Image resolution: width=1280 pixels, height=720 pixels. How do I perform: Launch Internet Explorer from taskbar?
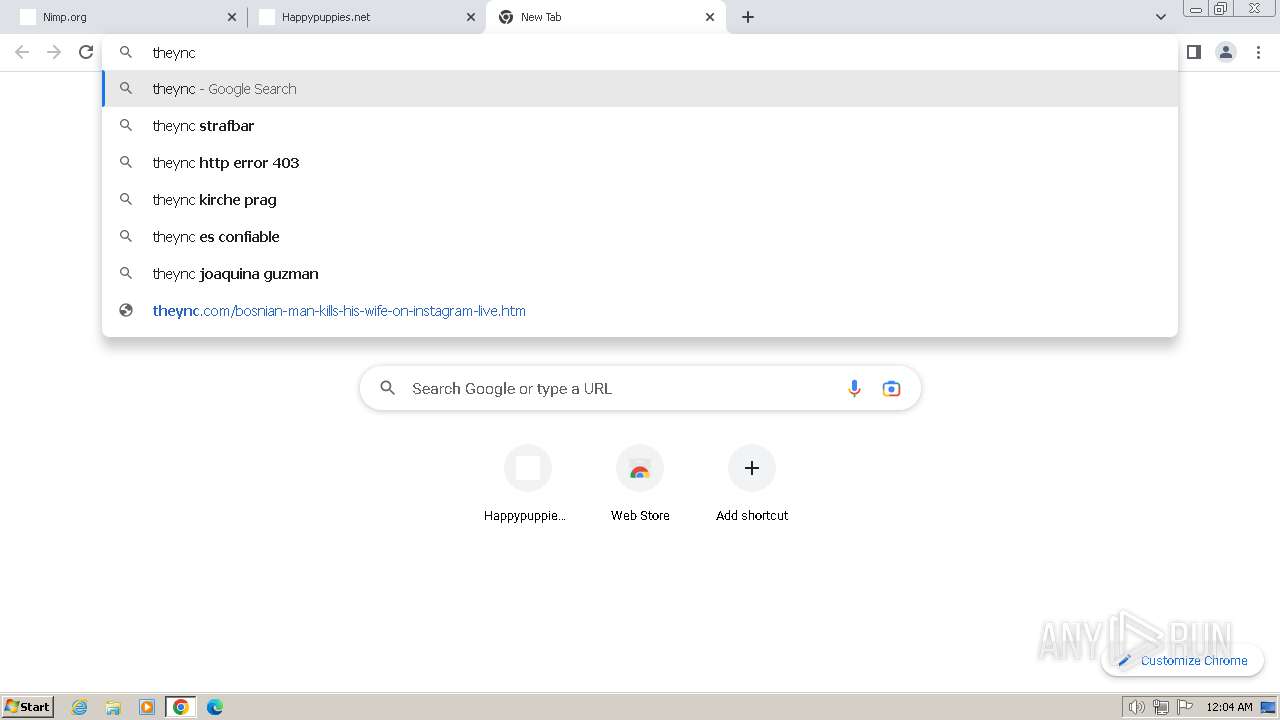(x=80, y=707)
